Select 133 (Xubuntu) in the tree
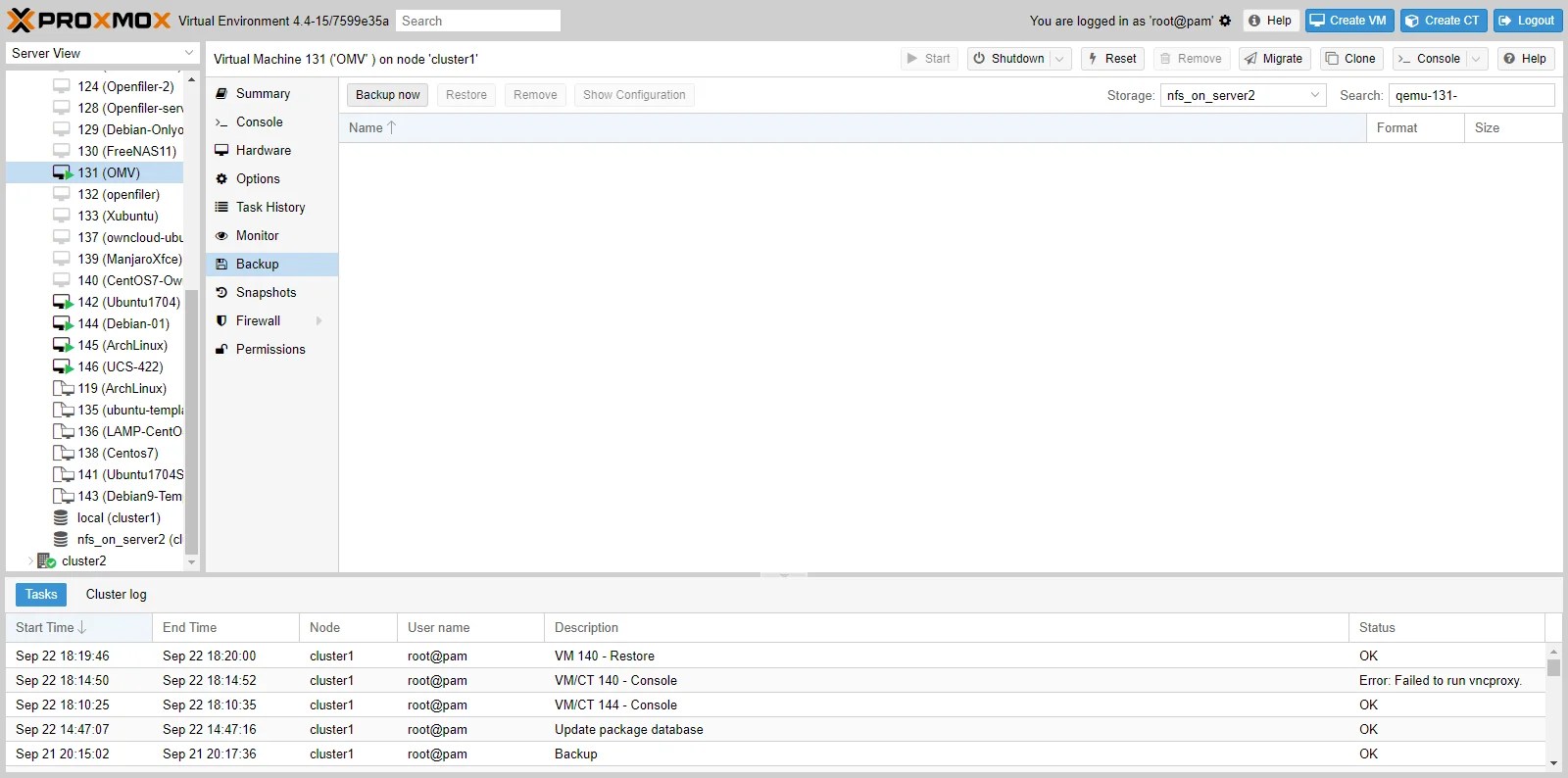This screenshot has height=778, width=1568. (x=94, y=216)
